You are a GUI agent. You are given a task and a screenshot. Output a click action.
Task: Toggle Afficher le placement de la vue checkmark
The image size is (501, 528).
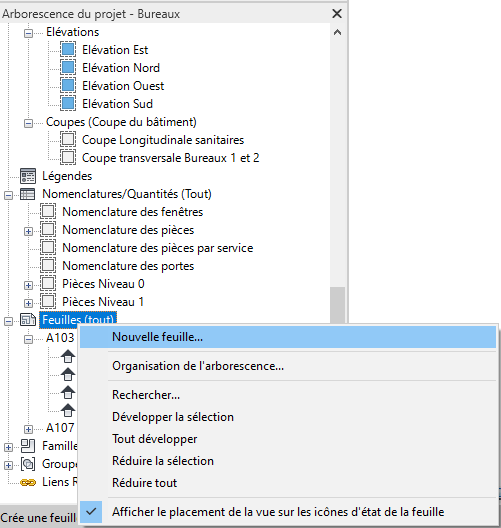tap(91, 512)
